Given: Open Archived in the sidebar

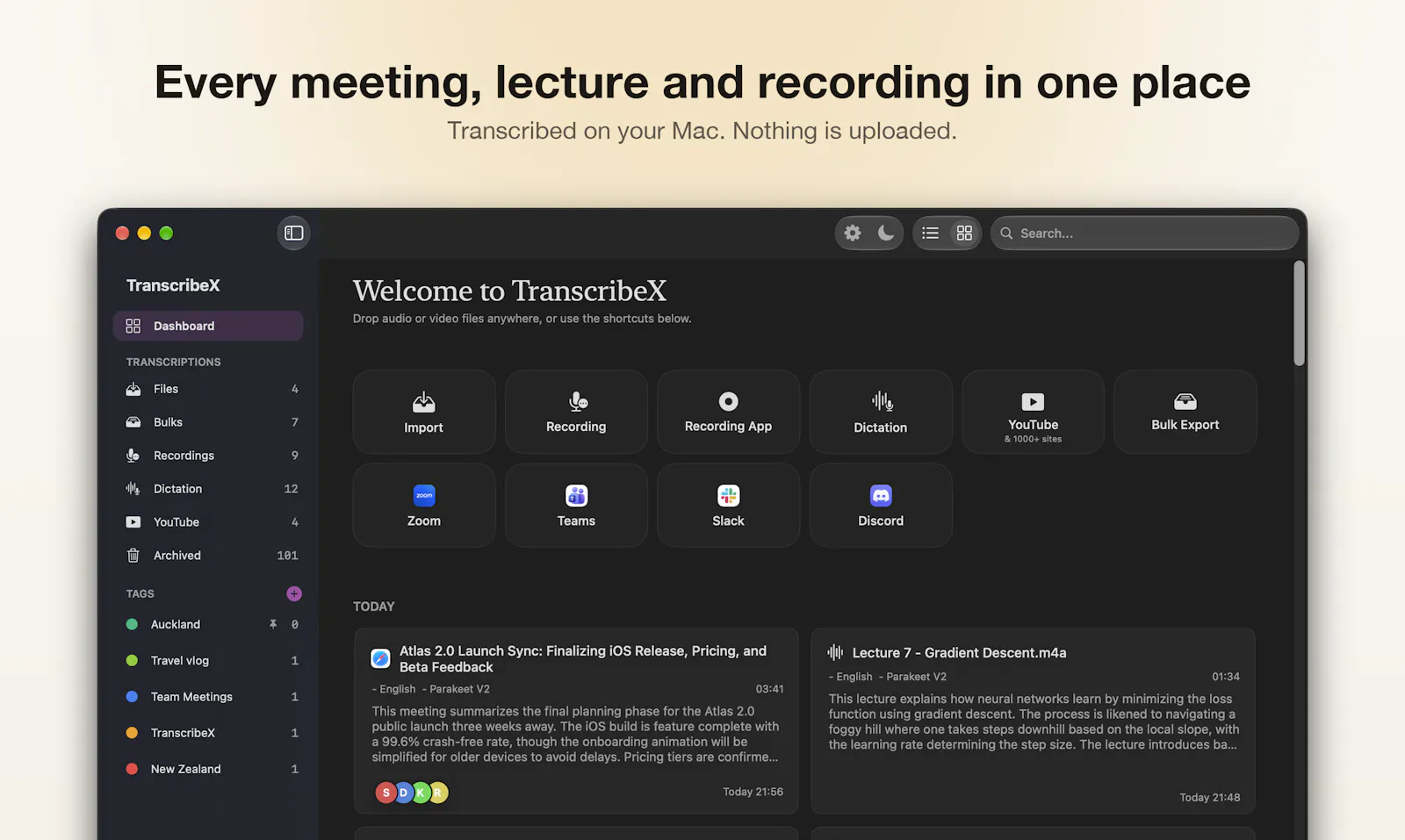Looking at the screenshot, I should point(208,556).
